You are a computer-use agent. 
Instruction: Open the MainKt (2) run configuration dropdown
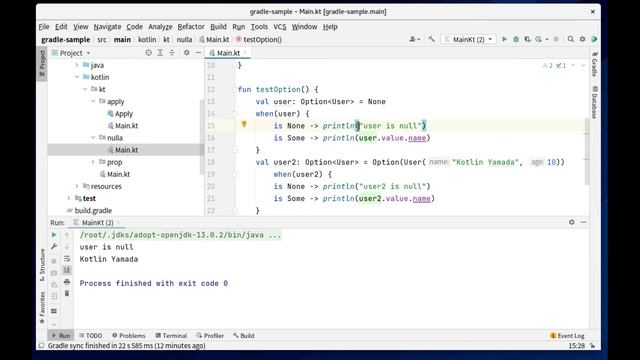click(x=469, y=39)
